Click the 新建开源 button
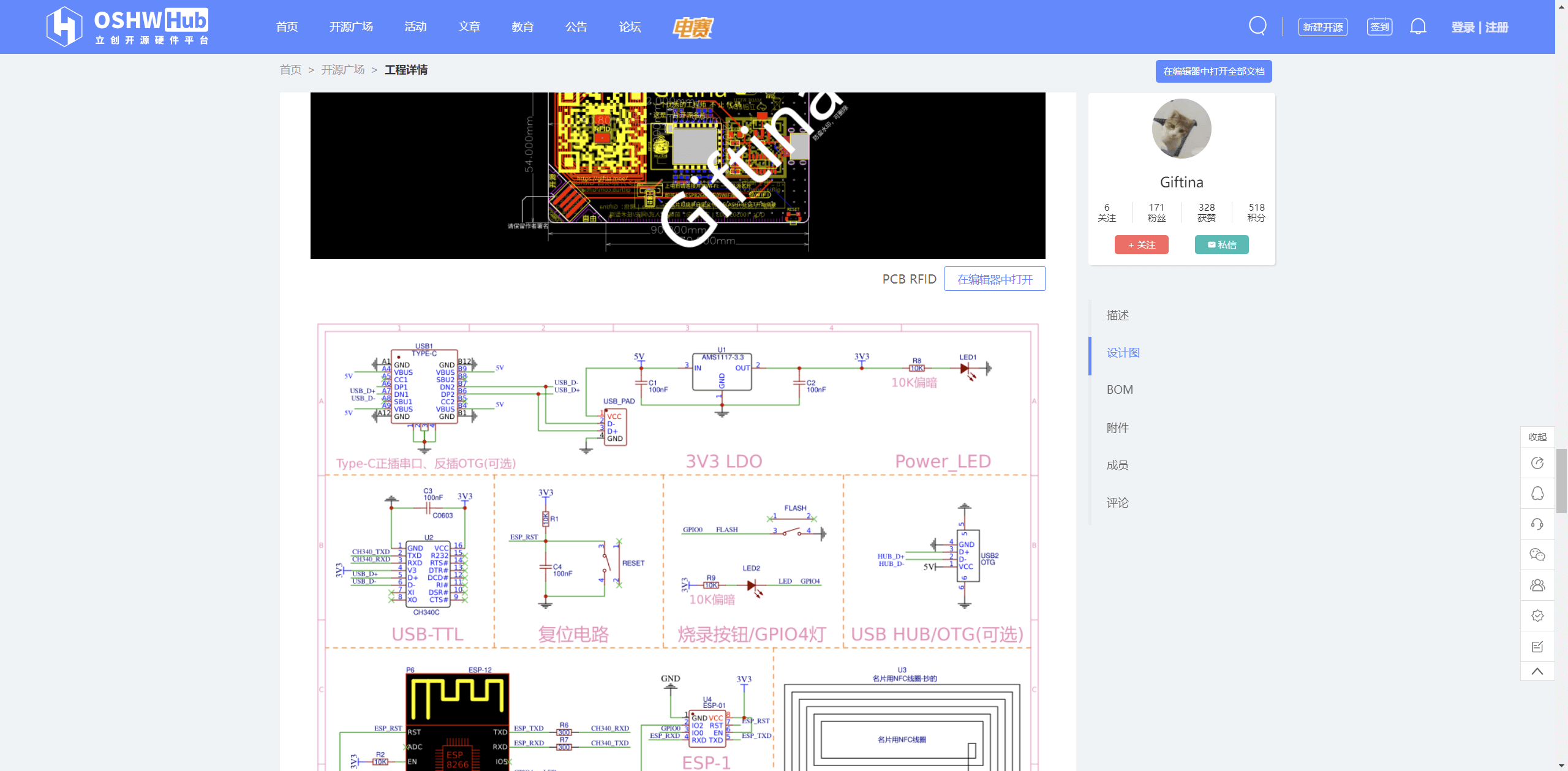1568x771 pixels. (x=1322, y=27)
